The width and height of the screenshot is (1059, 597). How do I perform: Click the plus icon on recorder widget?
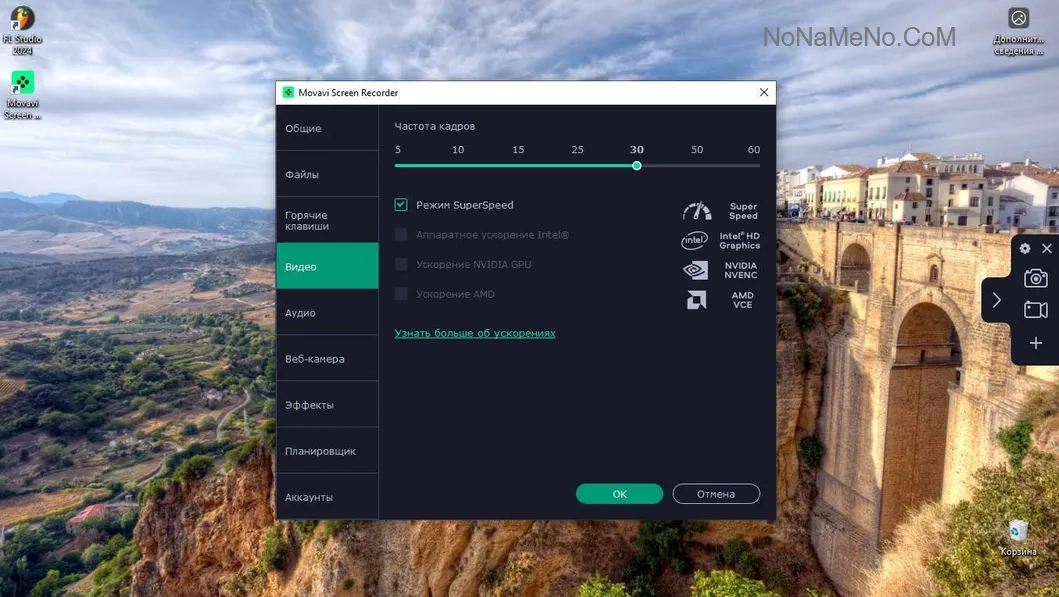[x=1035, y=343]
